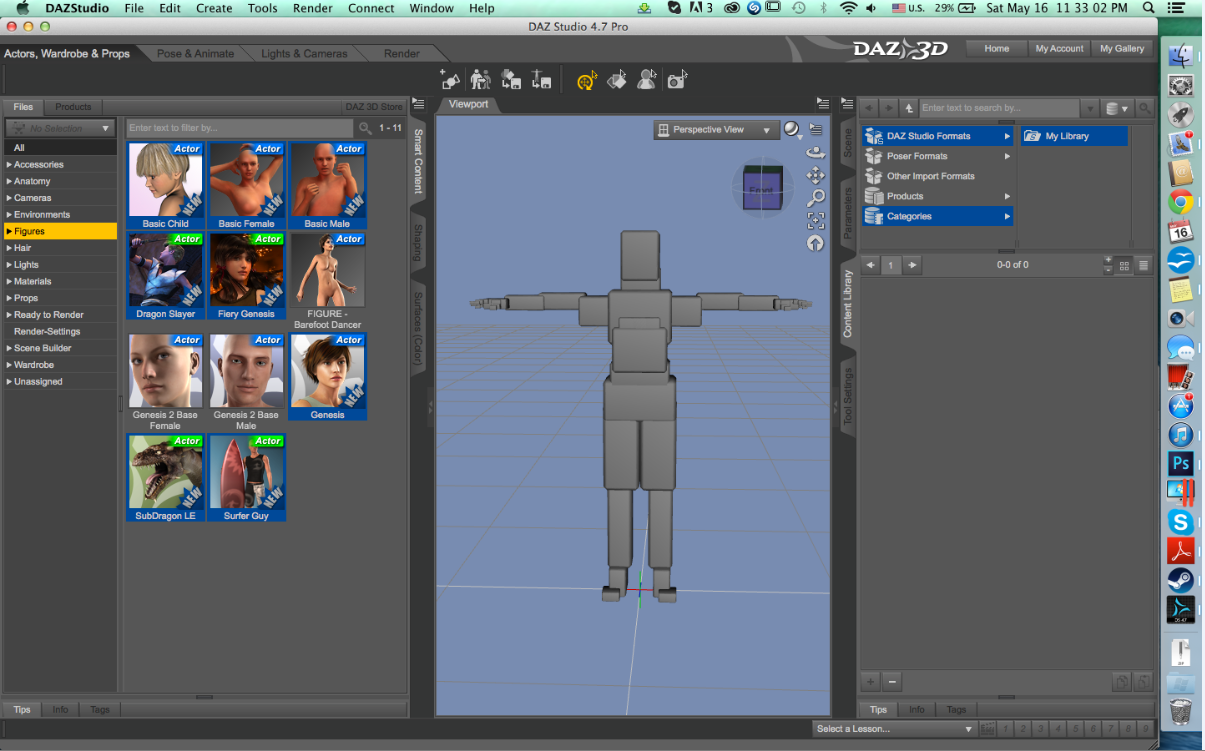Click the viewport Orbit camera icon
Viewport: 1205px width, 751px height.
(816, 153)
